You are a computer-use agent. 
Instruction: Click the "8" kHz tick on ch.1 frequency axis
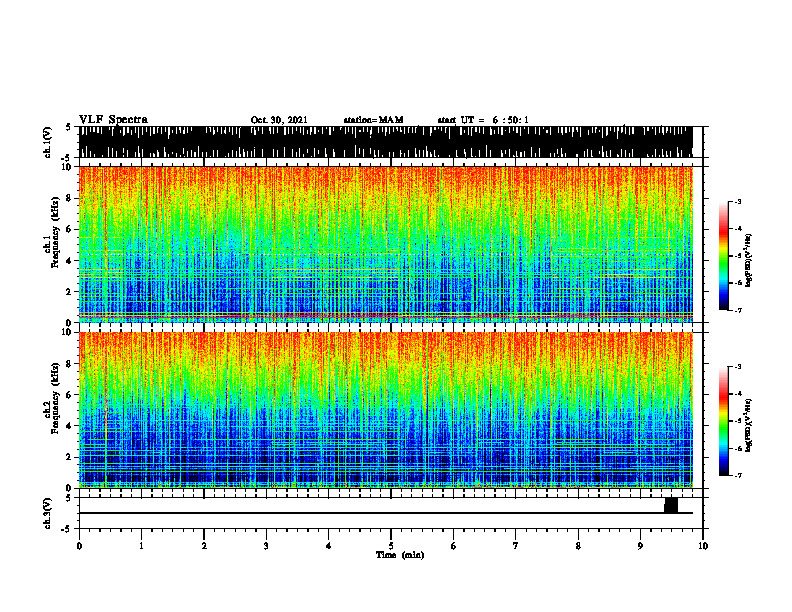pos(70,198)
